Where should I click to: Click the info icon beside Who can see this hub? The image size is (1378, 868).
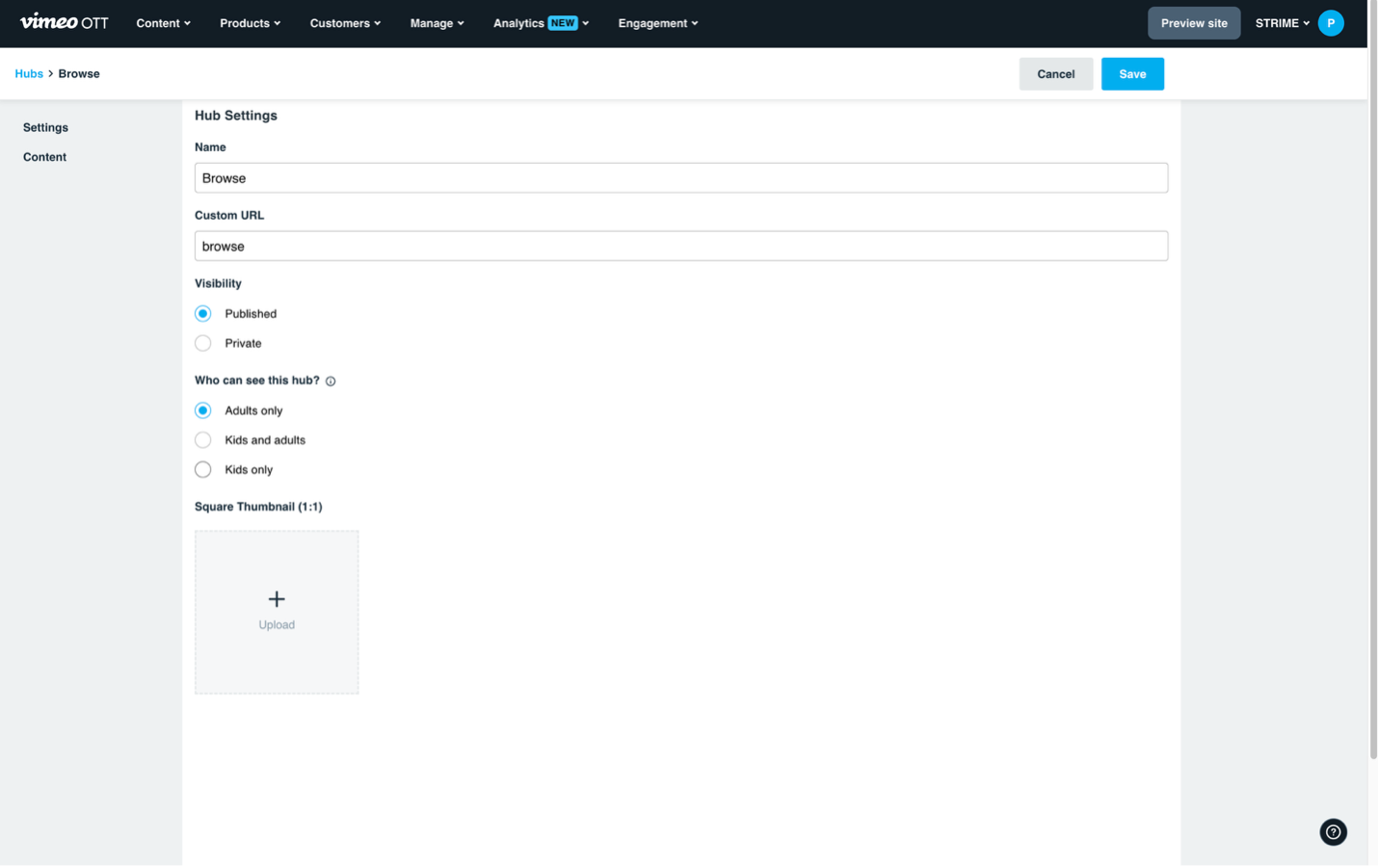(x=331, y=381)
